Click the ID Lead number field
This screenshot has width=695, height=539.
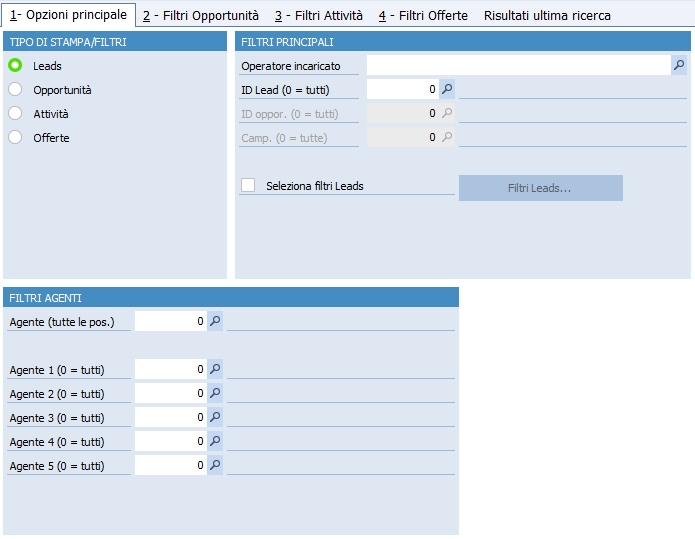click(403, 89)
